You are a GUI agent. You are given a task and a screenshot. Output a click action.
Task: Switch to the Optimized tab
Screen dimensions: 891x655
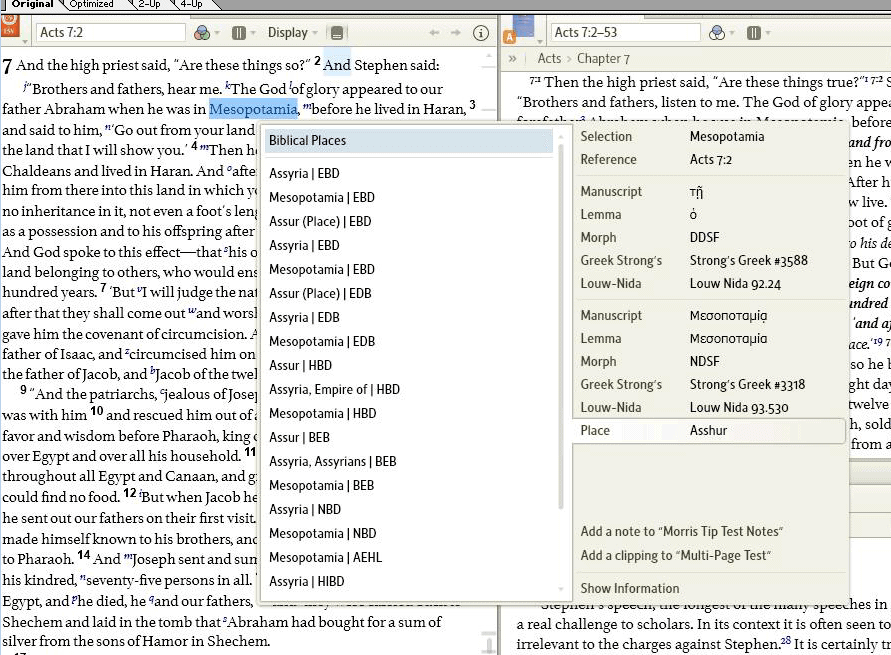pos(91,4)
